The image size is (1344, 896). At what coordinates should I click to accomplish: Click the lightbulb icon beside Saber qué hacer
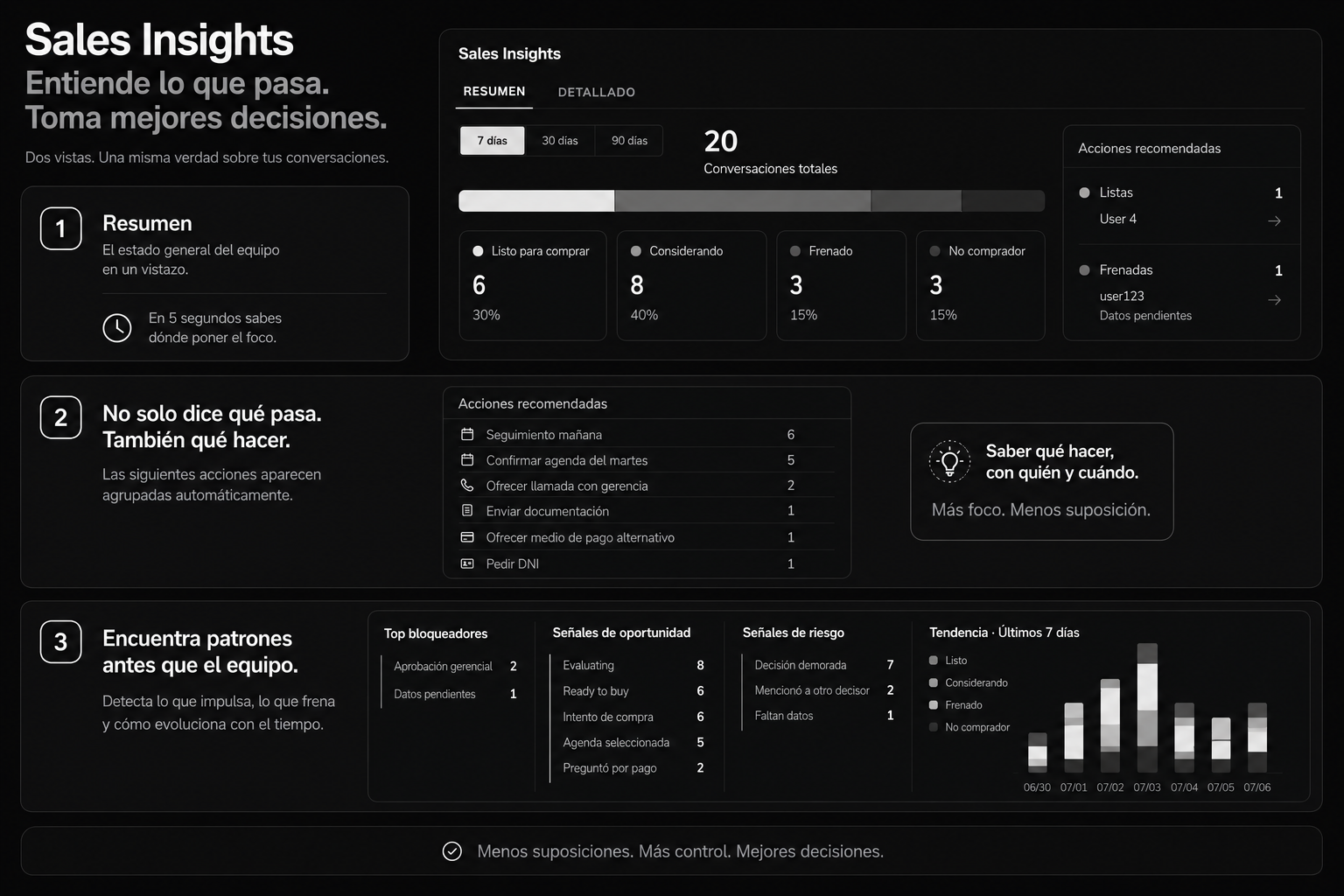click(949, 461)
